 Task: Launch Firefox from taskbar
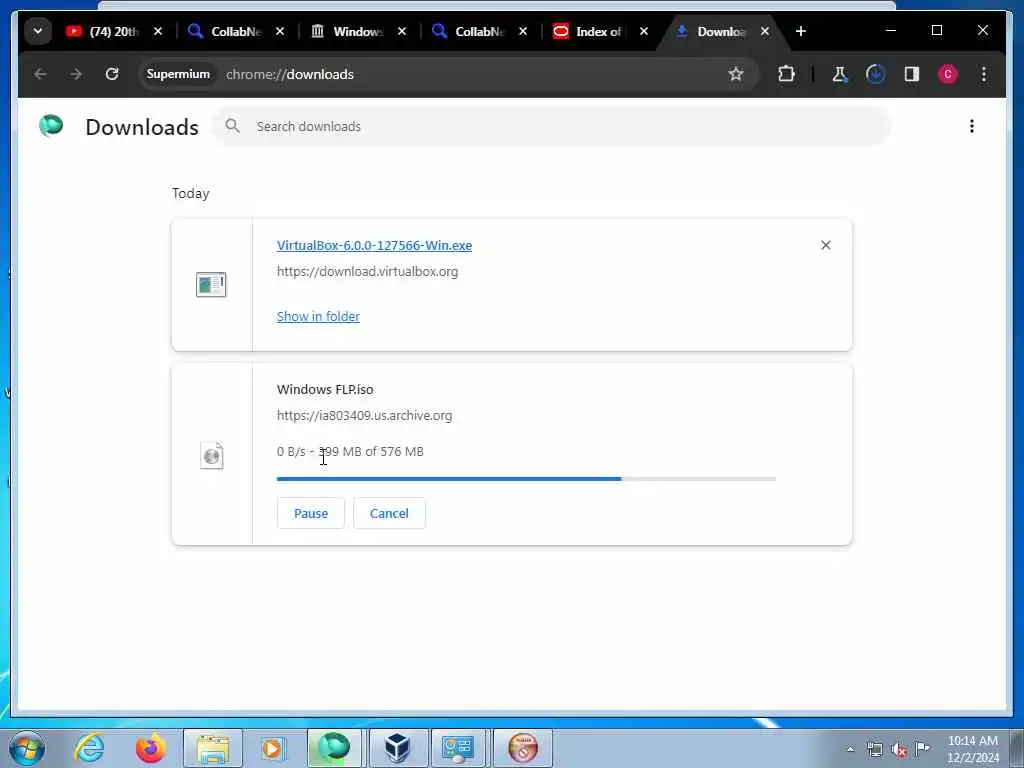[150, 748]
